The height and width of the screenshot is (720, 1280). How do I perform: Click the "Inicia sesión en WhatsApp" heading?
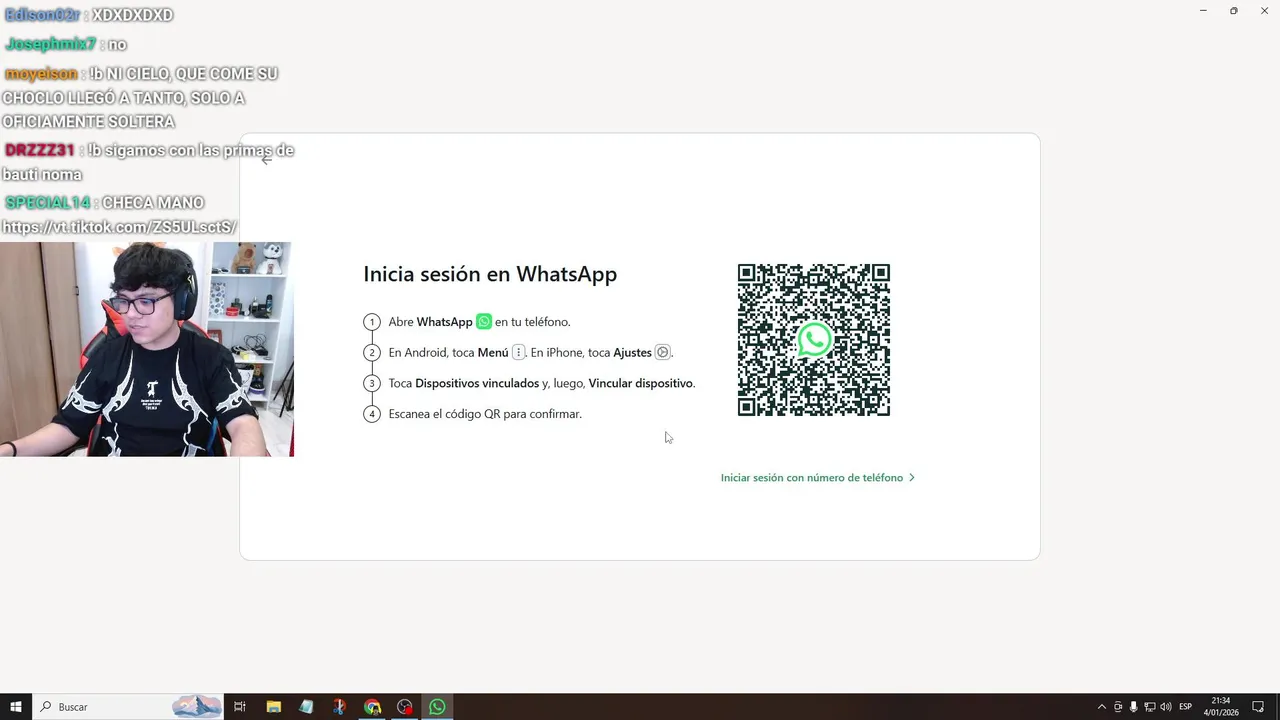tap(490, 274)
